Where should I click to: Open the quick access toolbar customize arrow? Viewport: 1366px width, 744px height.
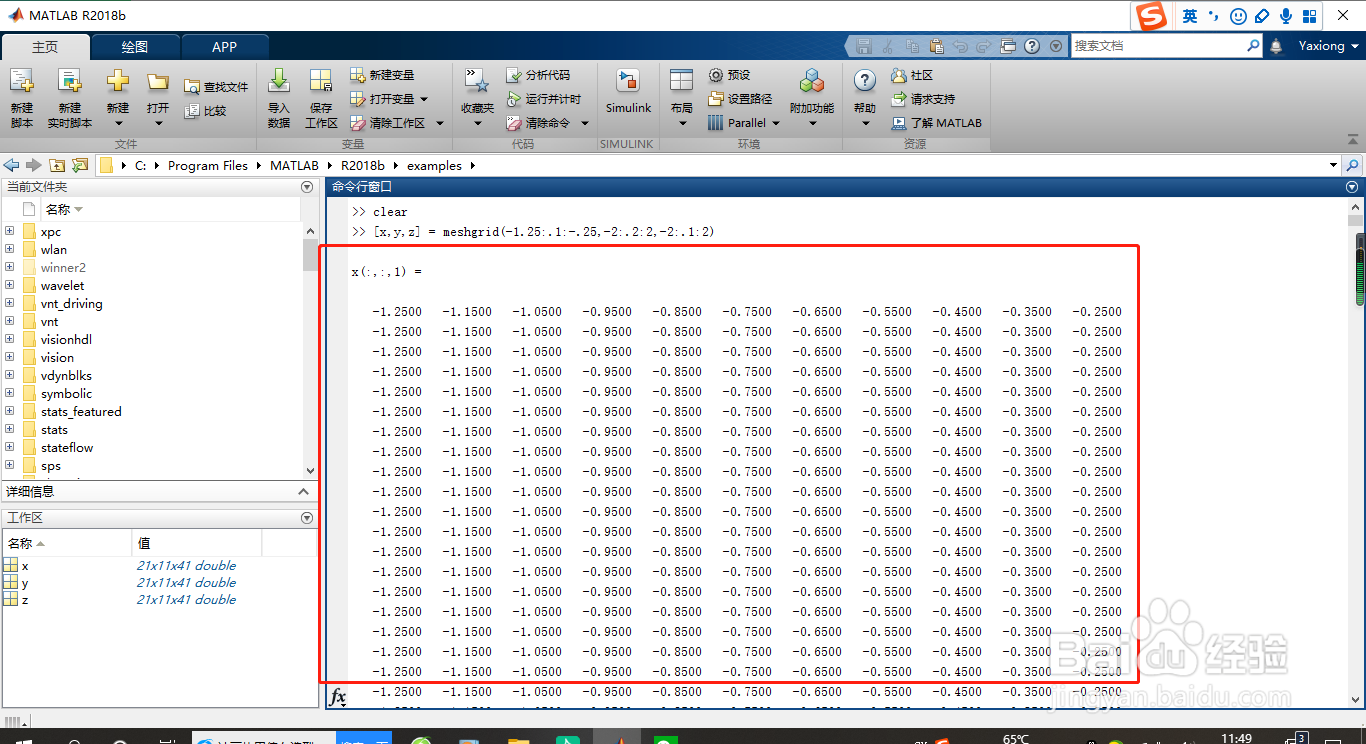[x=1055, y=46]
